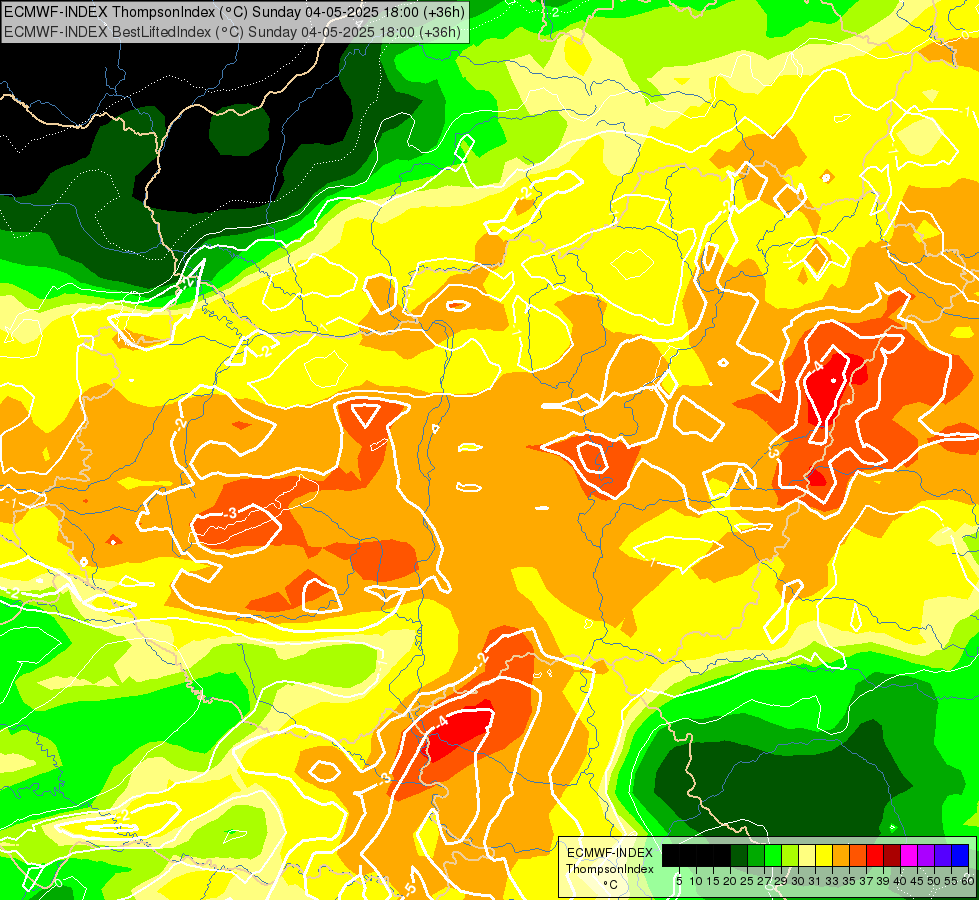Click the legend scale value 30
The height and width of the screenshot is (900, 979).
coord(798,881)
